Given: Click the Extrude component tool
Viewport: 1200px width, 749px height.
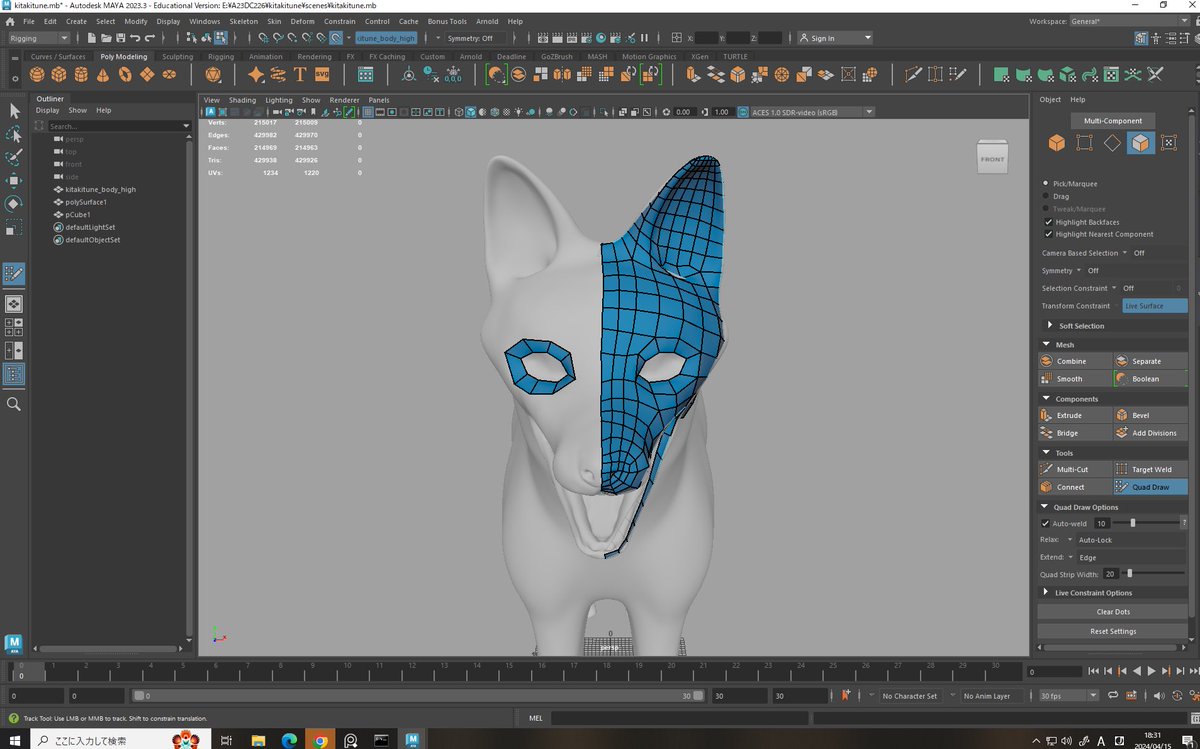Looking at the screenshot, I should (x=1074, y=415).
